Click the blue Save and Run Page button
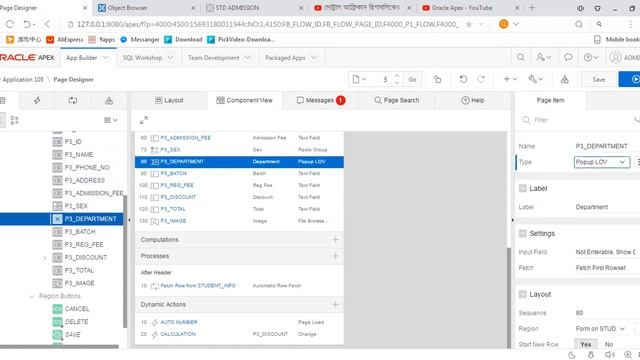Screen dimensions: 640x360 pos(630,79)
